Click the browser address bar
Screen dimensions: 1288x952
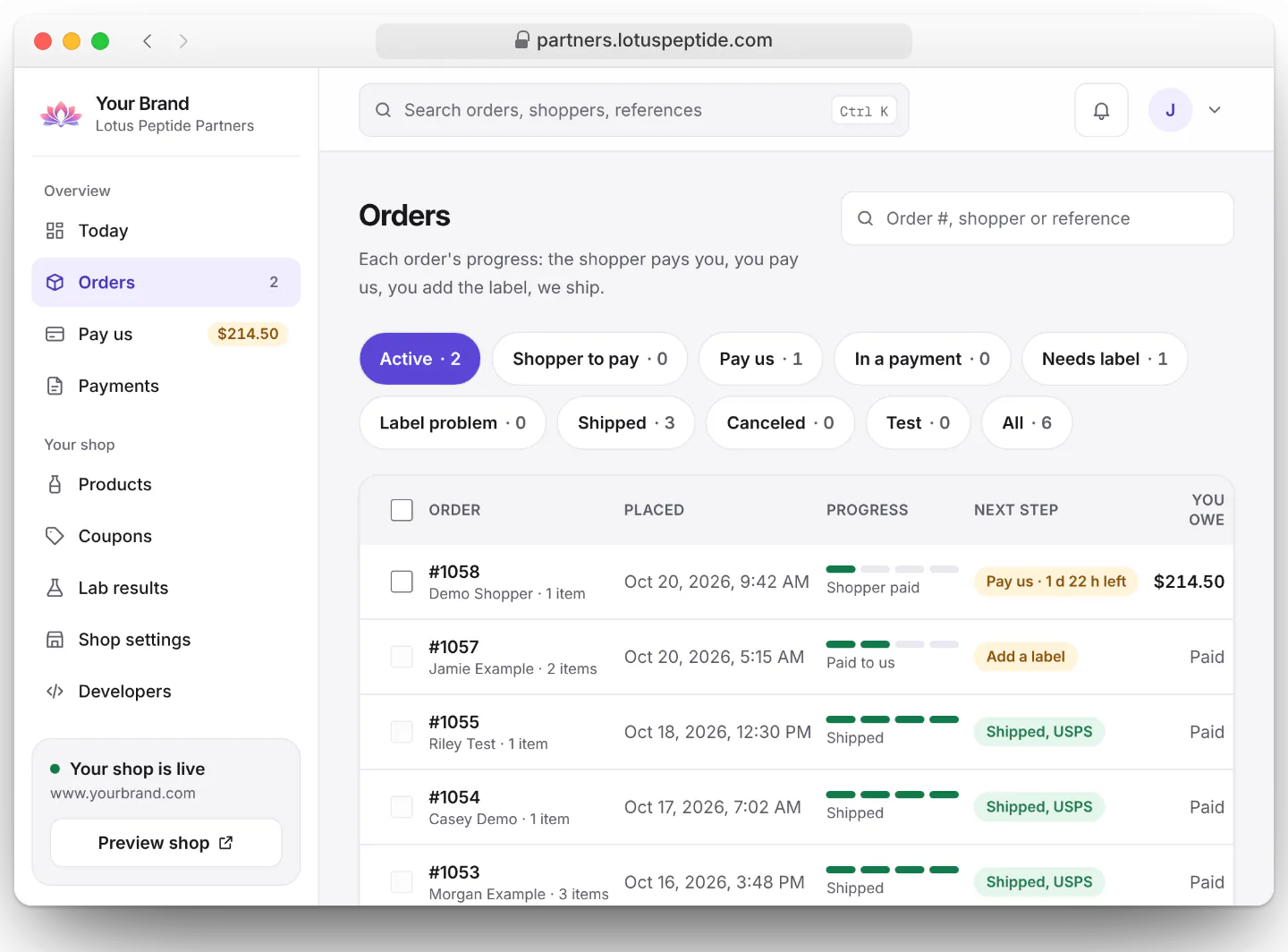pyautogui.click(x=644, y=41)
